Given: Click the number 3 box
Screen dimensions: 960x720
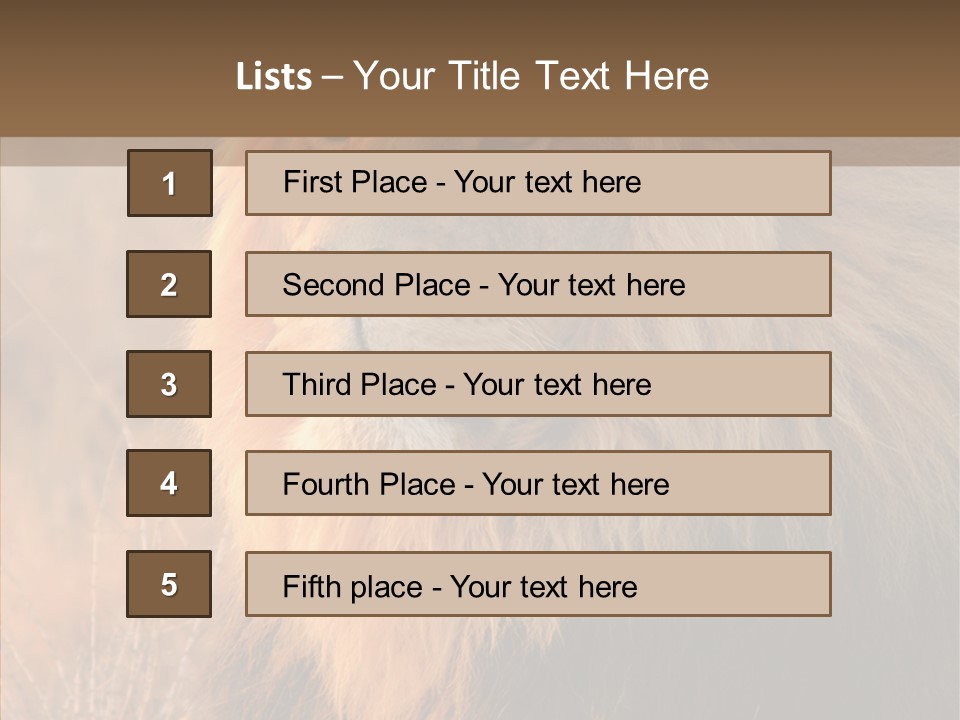Looking at the screenshot, I should pyautogui.click(x=169, y=384).
